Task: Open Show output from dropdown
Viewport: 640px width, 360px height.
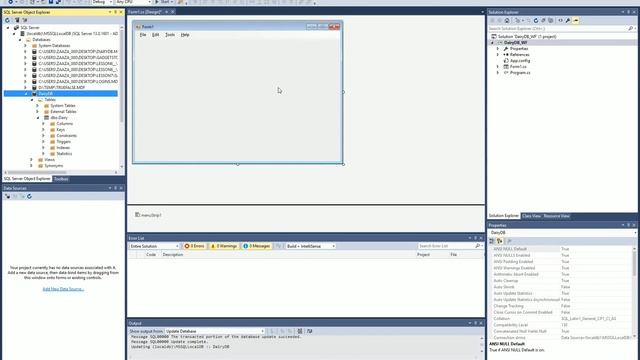Action: 214,331
